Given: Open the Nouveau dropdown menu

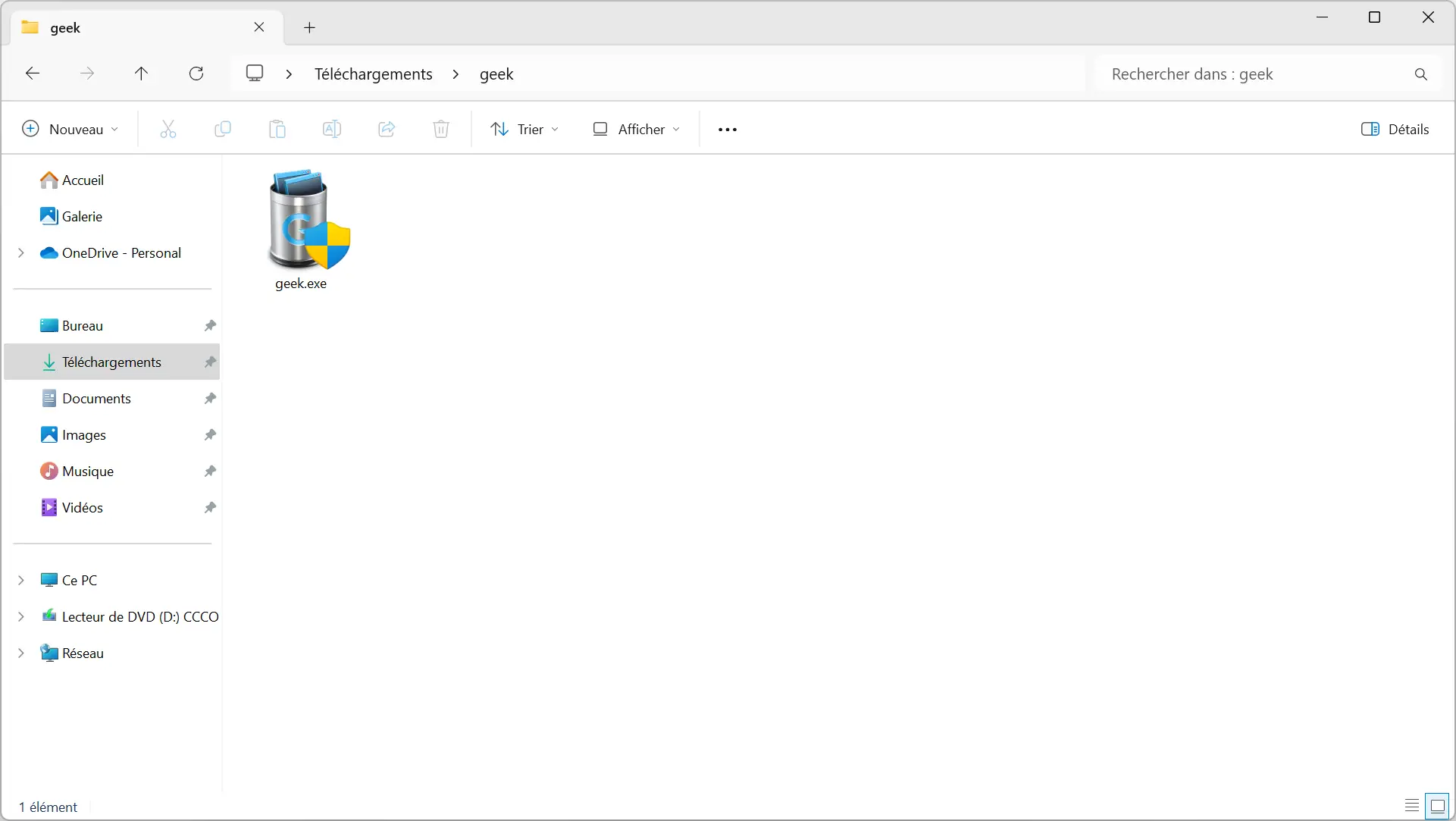Looking at the screenshot, I should point(70,130).
